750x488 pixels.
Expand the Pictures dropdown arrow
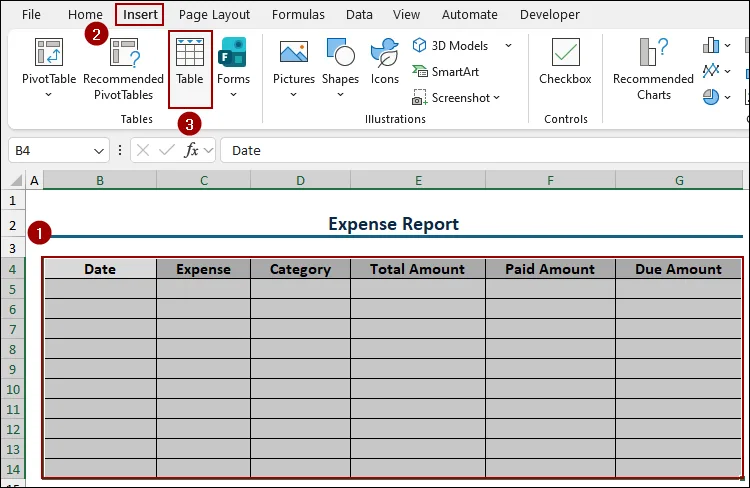pos(293,95)
